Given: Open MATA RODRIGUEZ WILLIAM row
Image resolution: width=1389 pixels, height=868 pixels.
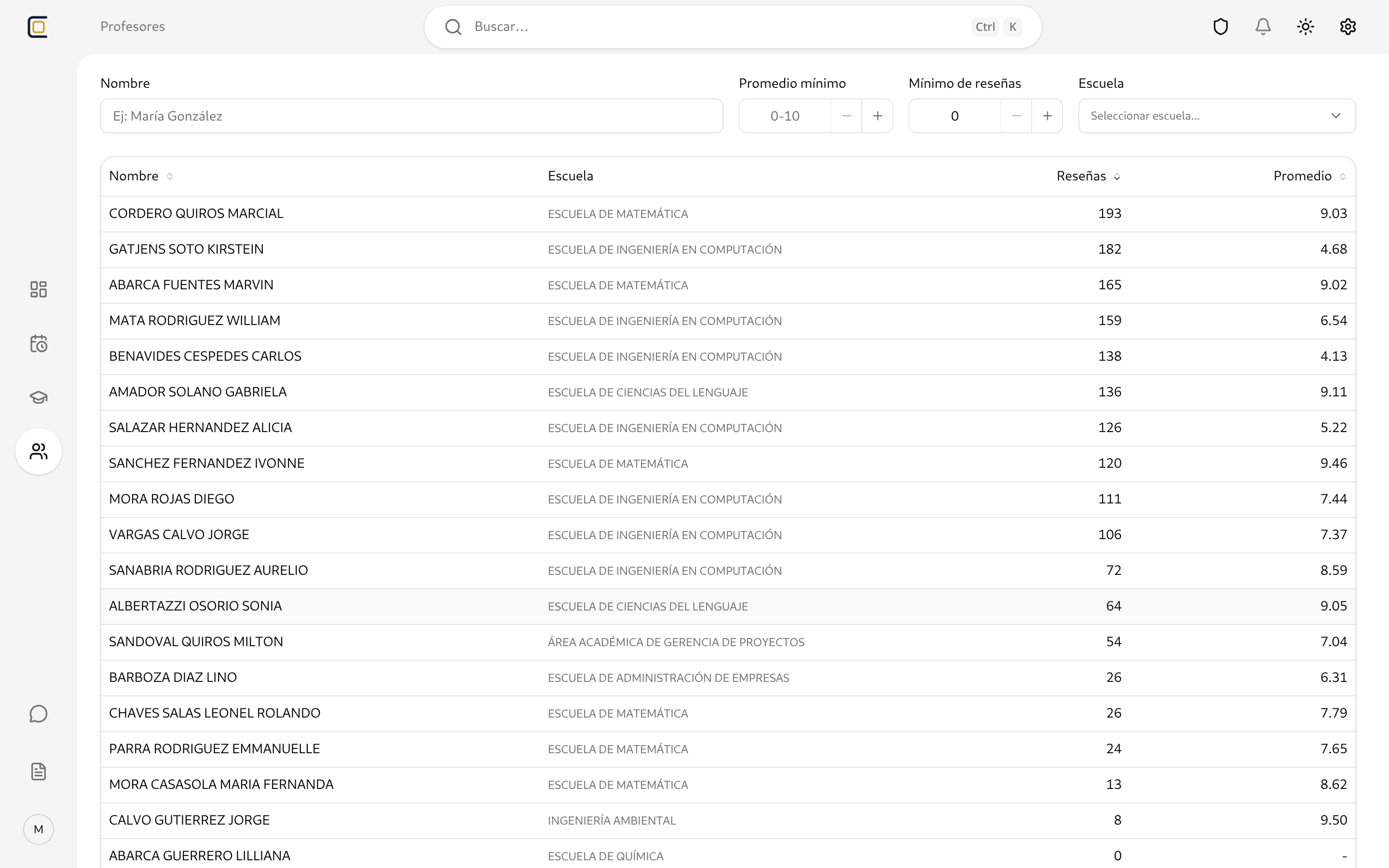Looking at the screenshot, I should [728, 320].
